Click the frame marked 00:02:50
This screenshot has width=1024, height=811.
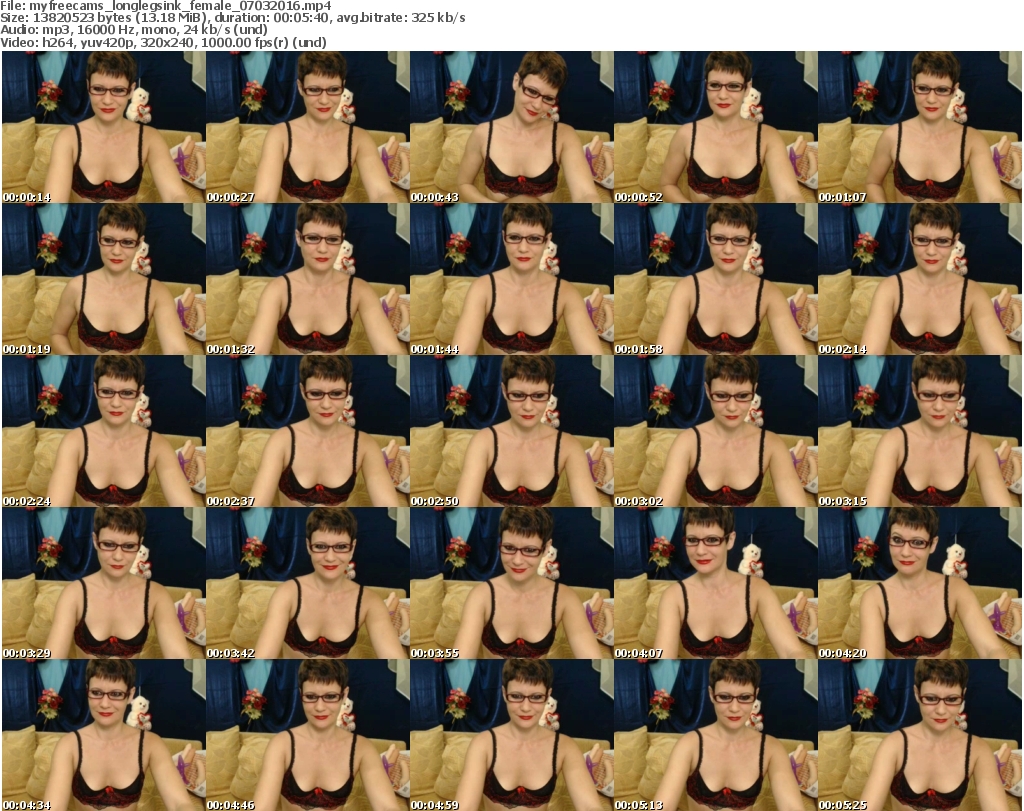[x=511, y=431]
